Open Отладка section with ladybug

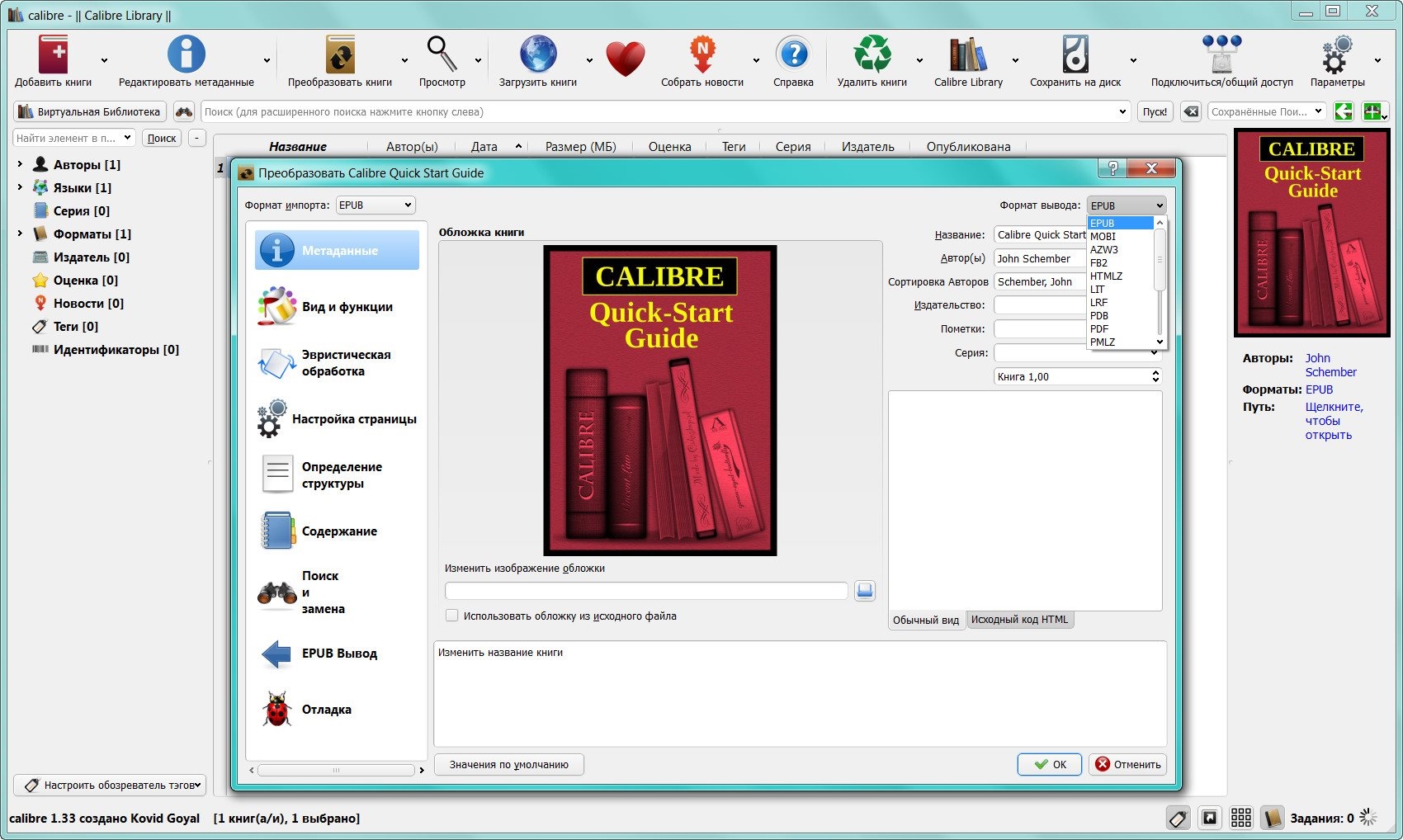point(337,710)
